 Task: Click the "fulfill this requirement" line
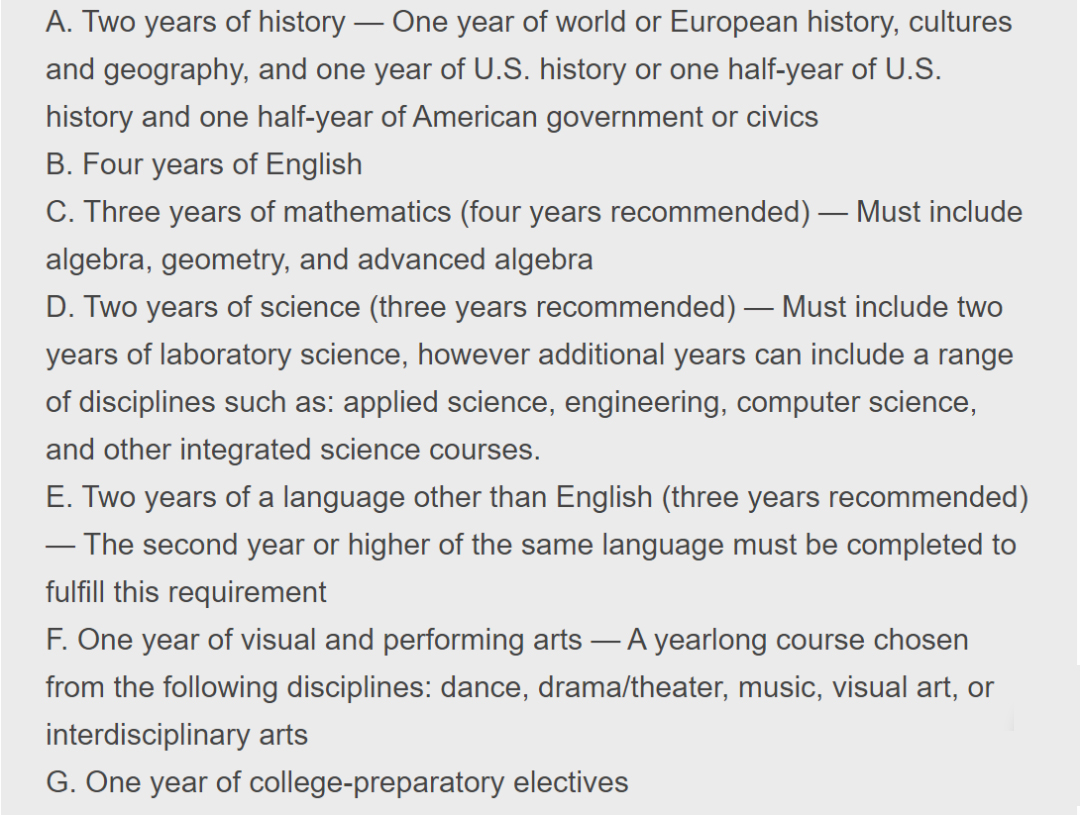point(186,592)
